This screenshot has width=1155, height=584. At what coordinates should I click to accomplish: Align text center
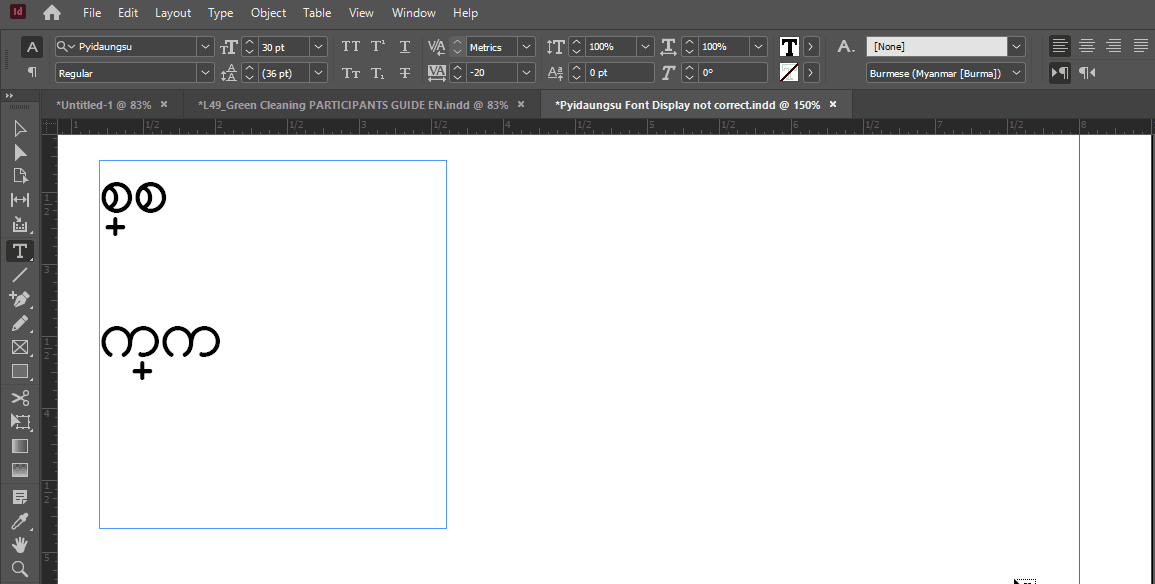tap(1086, 46)
